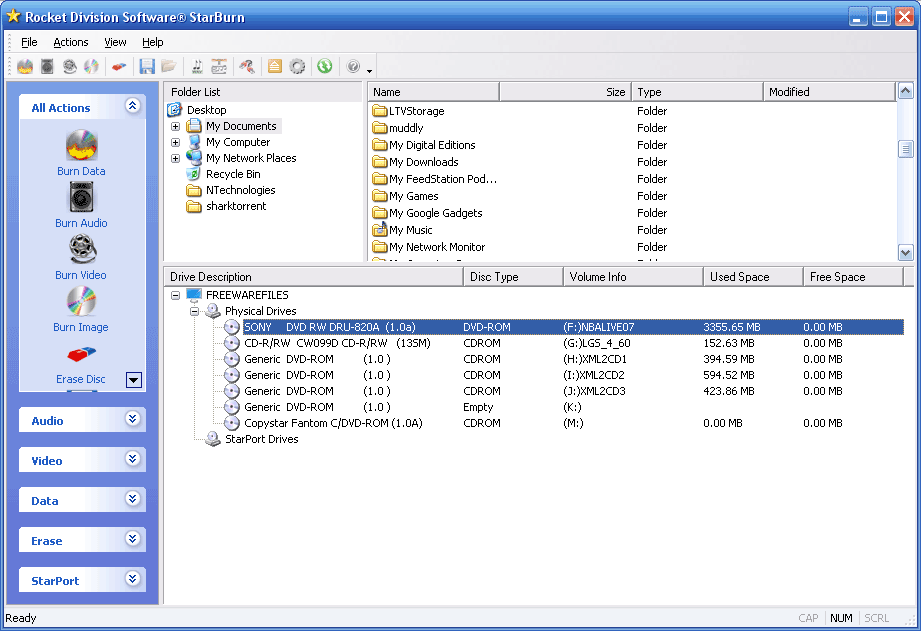The width and height of the screenshot is (921, 631).
Task: Select NTechnologies folder in Folder List
Action: coord(240,190)
